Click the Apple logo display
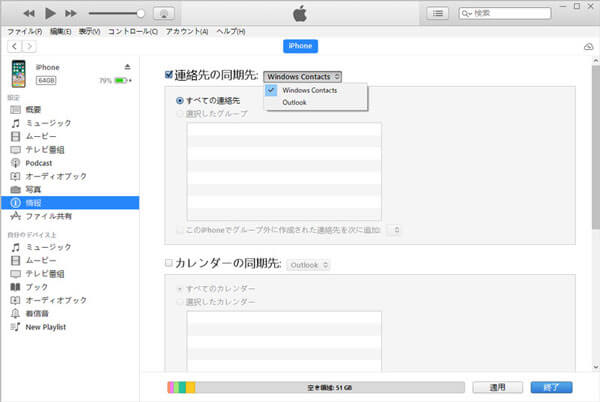600x402 pixels. (x=300, y=14)
